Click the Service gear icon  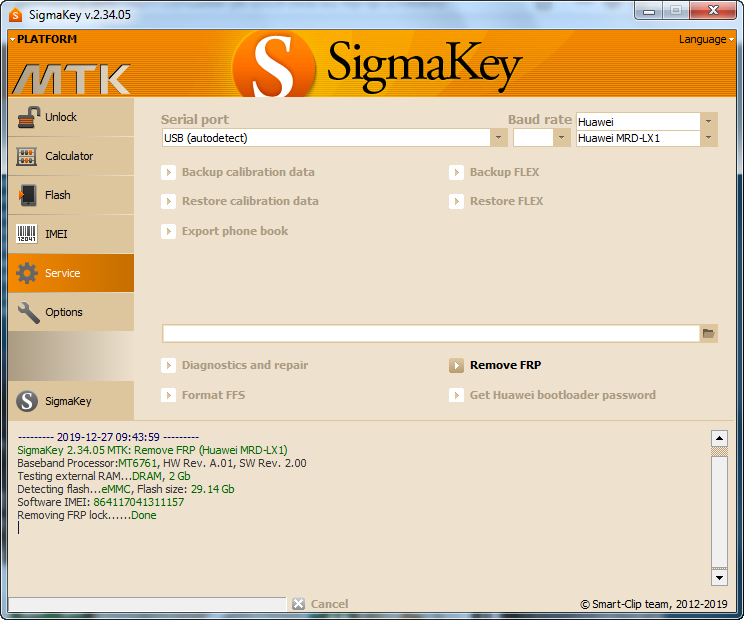tap(27, 273)
